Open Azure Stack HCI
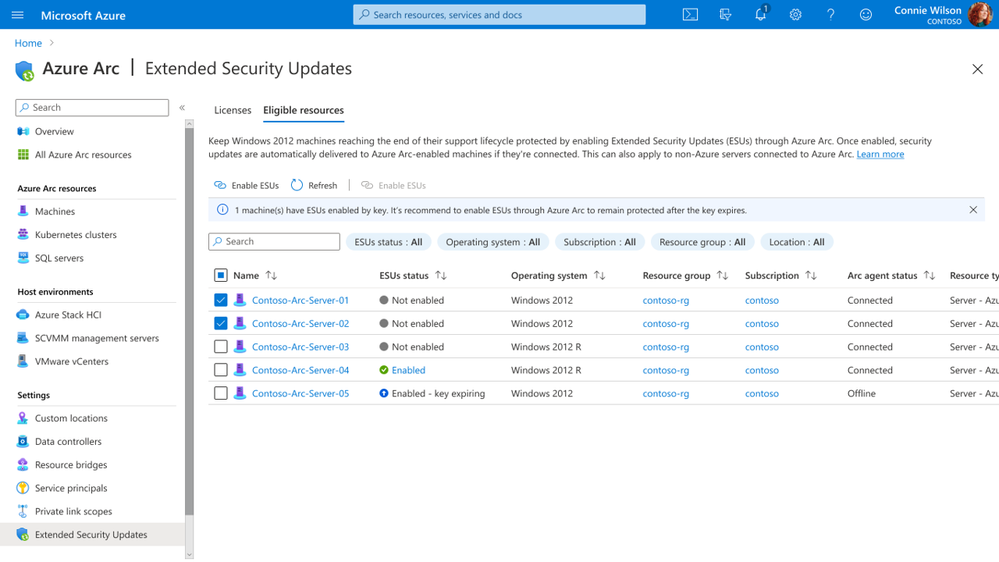This screenshot has width=999, height=562. [x=68, y=315]
